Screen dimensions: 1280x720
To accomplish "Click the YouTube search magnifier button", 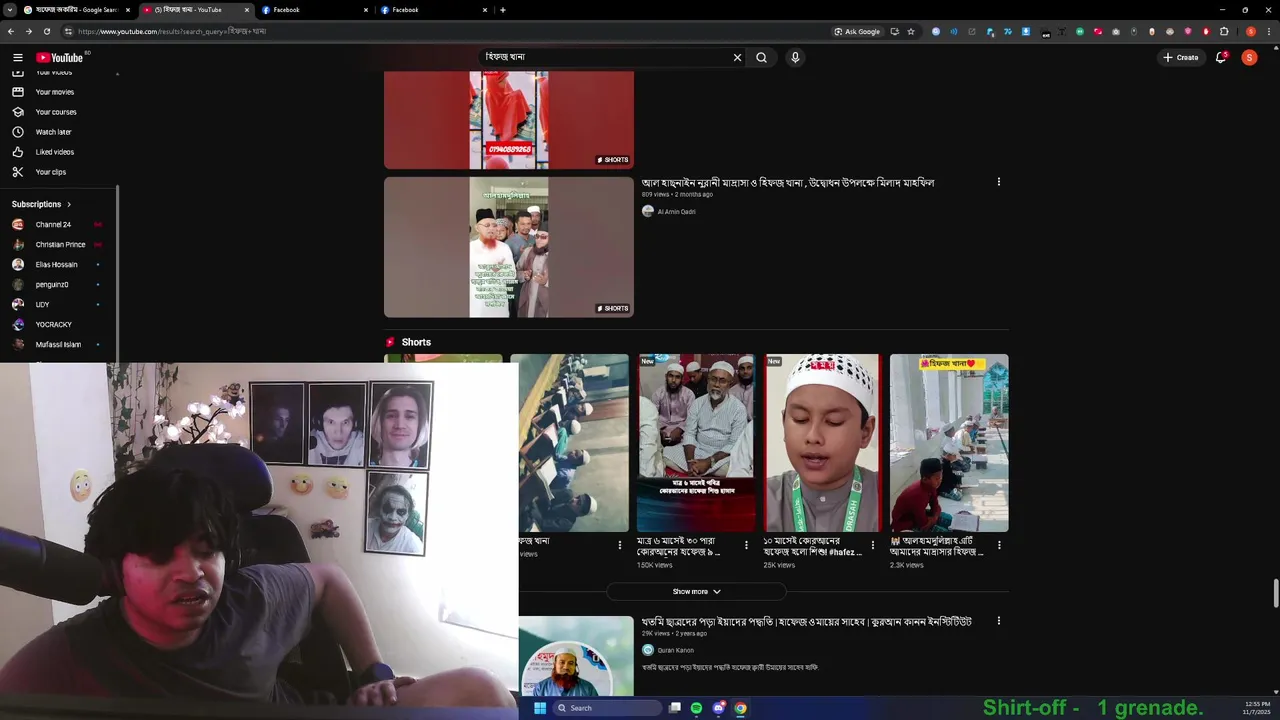I will coord(761,57).
